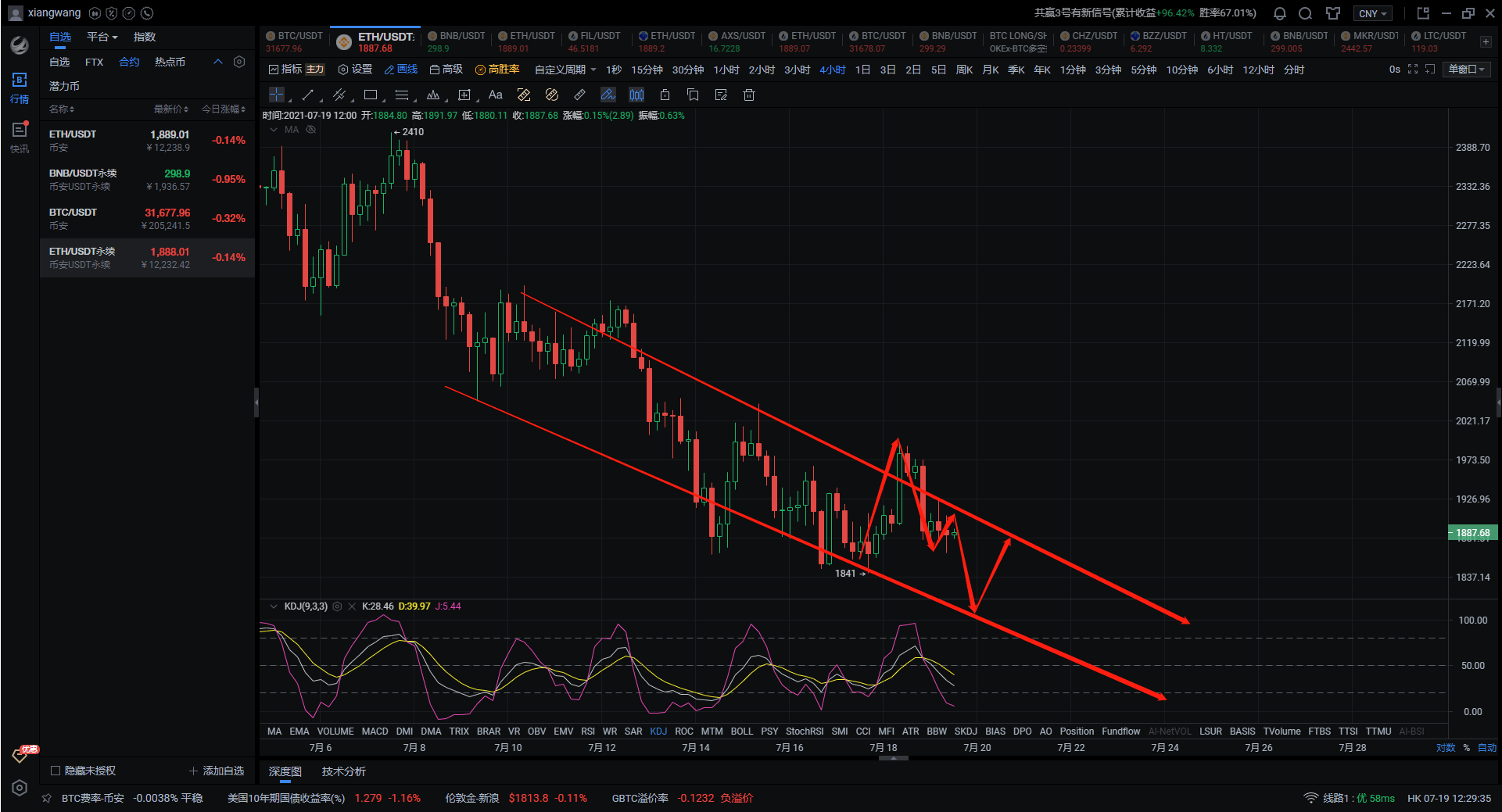
Task: Select the 1日 timeframe
Action: [862, 70]
